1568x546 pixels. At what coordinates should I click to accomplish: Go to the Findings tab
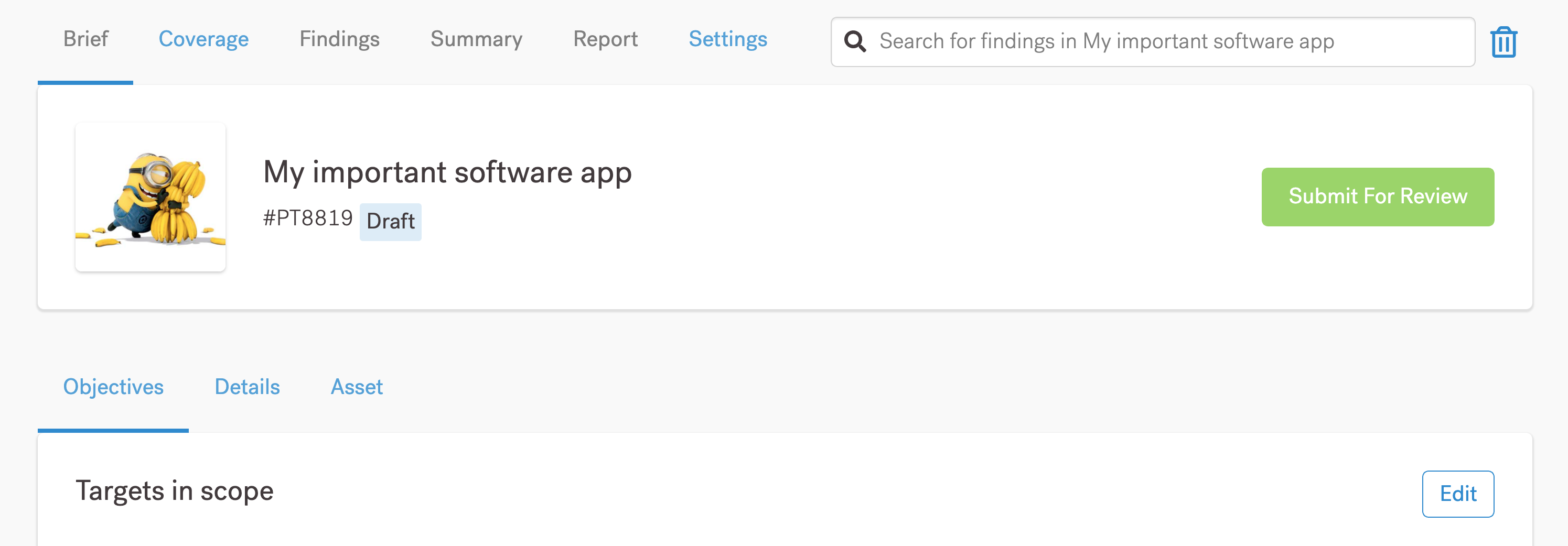pos(339,39)
